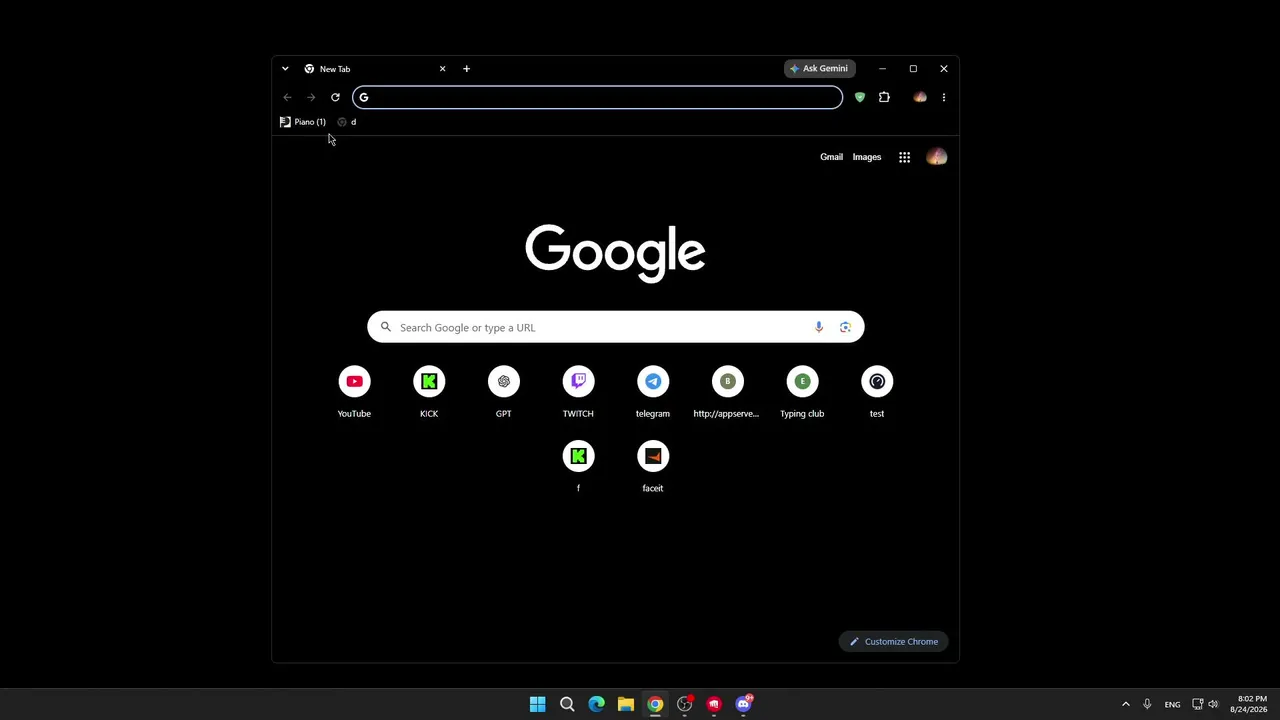This screenshot has width=1280, height=720.
Task: Select the New Tab tab
Action: [x=375, y=69]
